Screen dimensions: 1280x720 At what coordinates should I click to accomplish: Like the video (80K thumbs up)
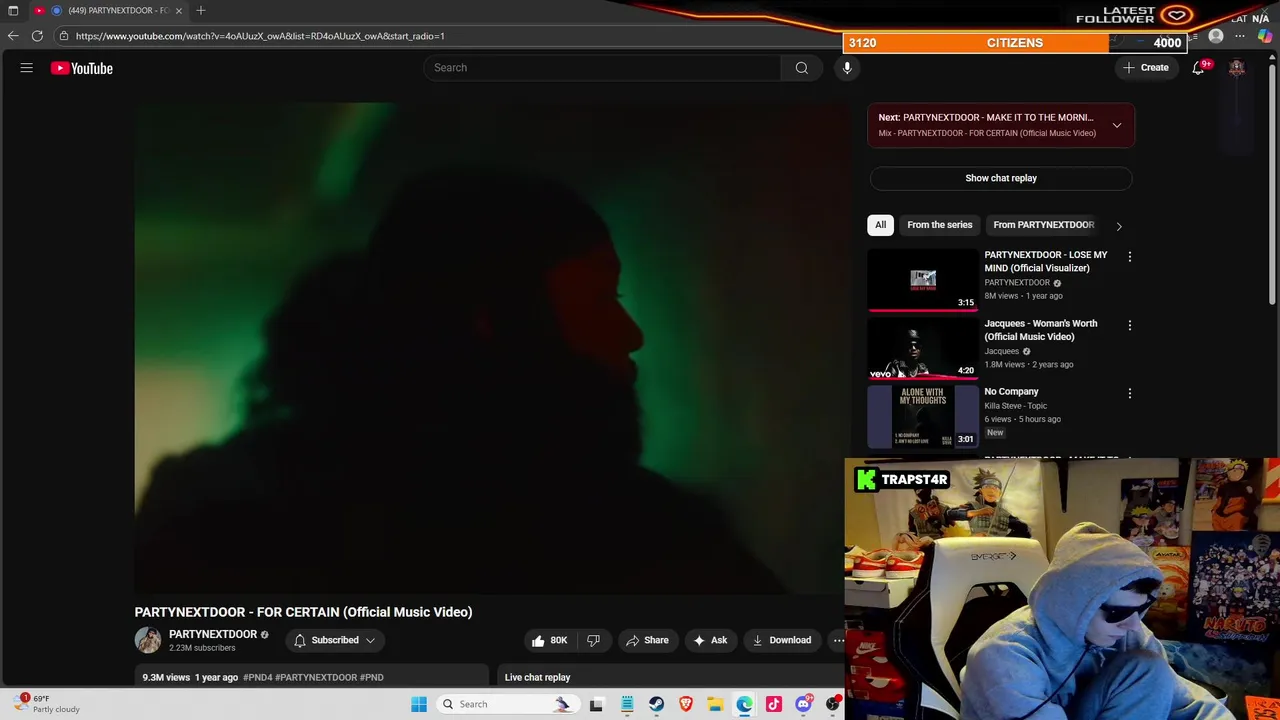[x=549, y=640]
